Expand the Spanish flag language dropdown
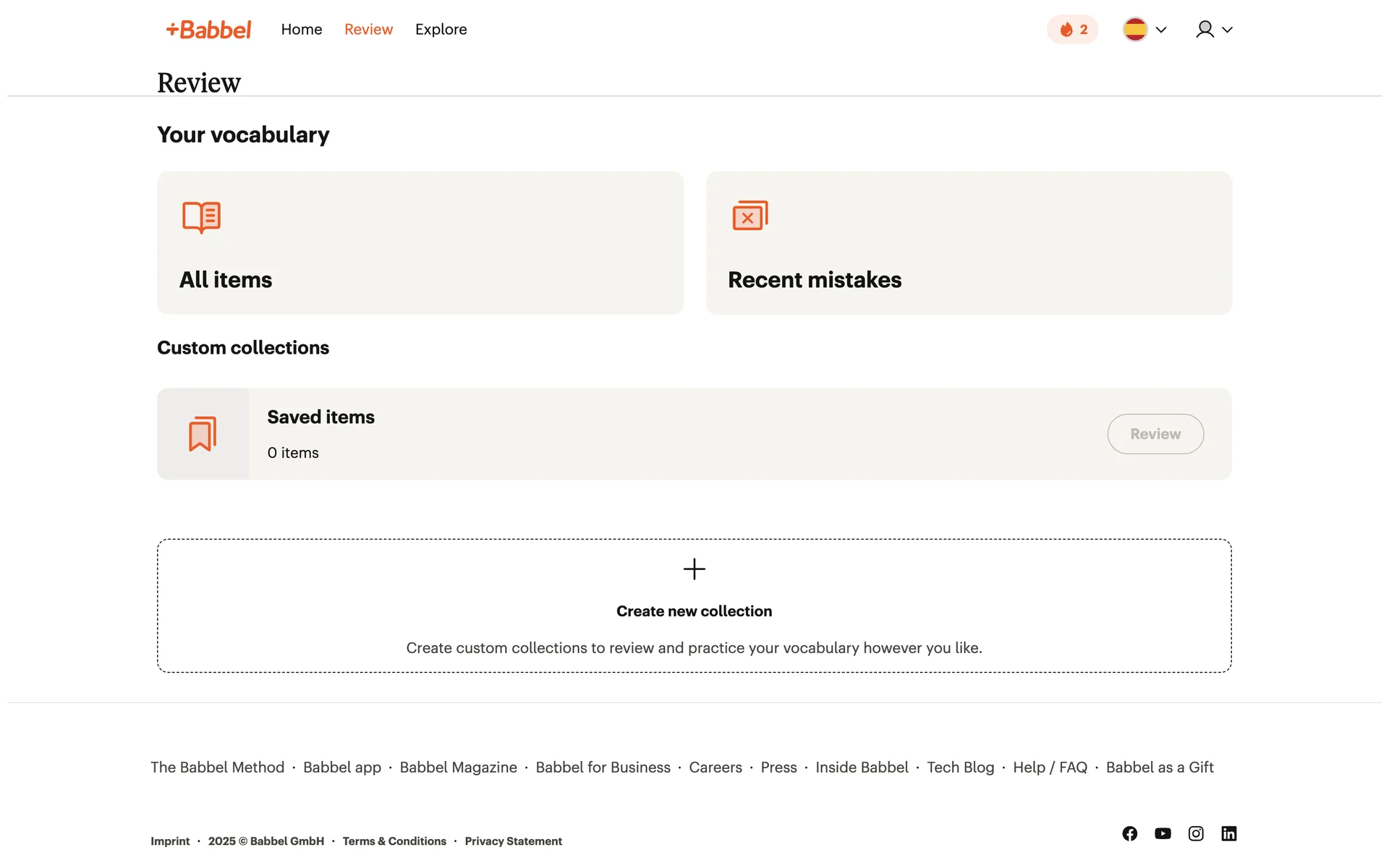Viewport: 1389px width, 868px height. tap(1144, 30)
